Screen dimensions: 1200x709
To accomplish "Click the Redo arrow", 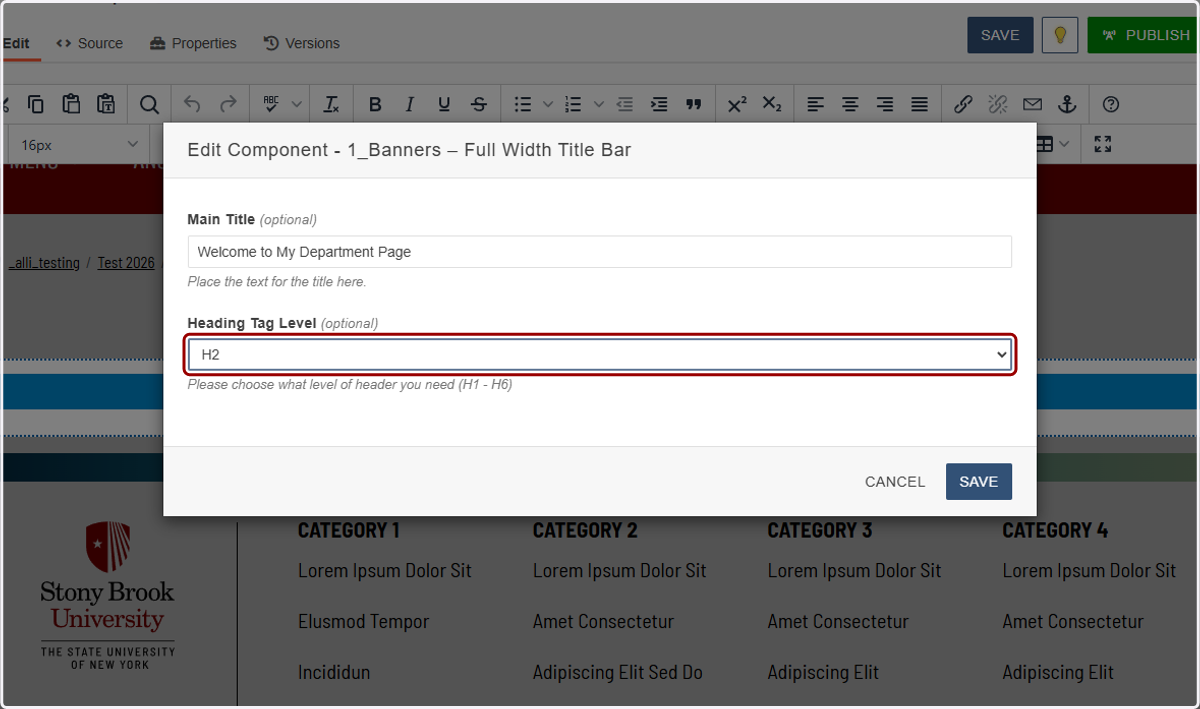I will click(x=228, y=104).
